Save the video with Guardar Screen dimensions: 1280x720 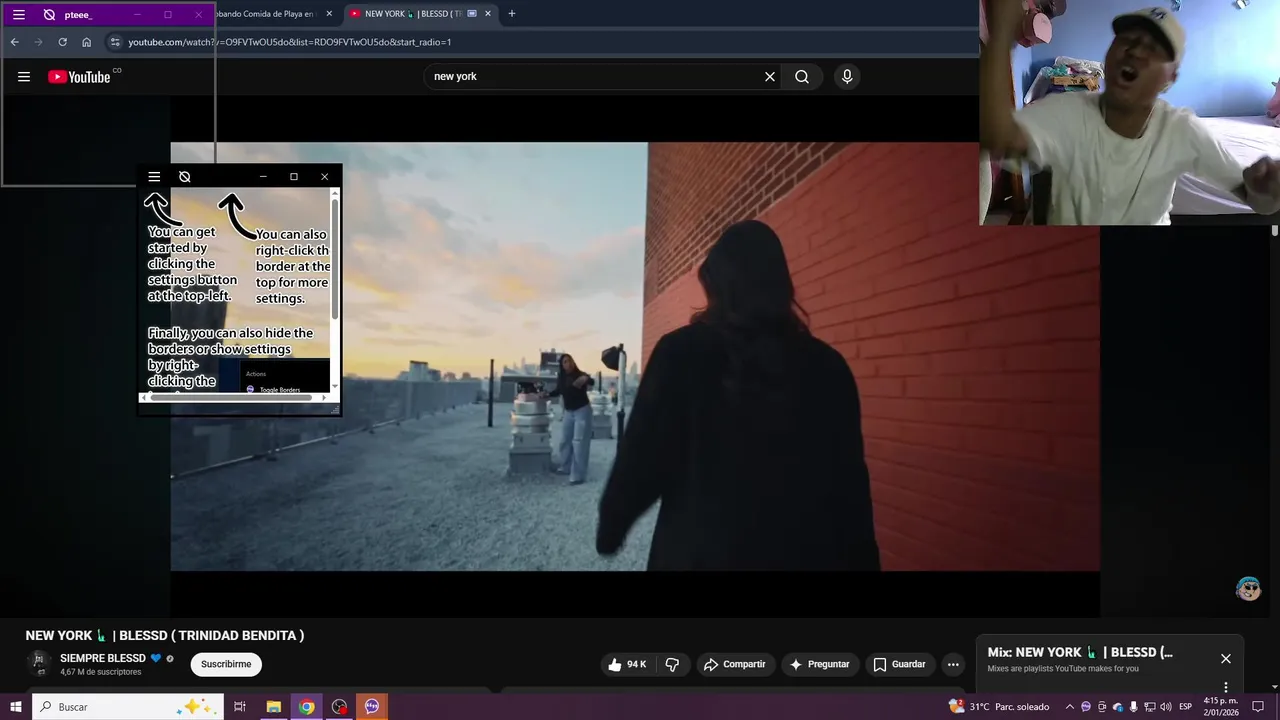point(899,664)
